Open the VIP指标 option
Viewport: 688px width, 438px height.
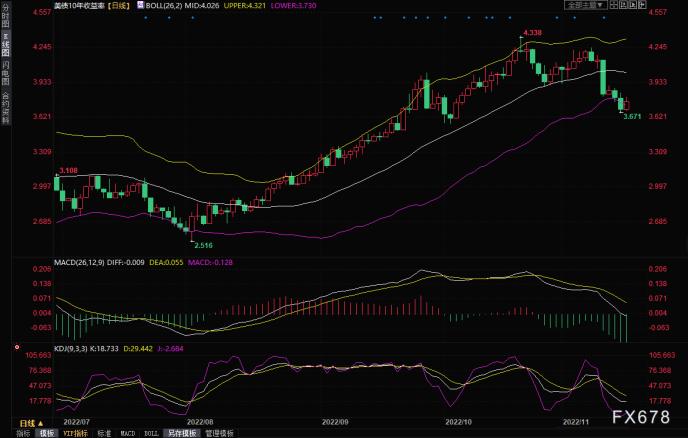click(75, 433)
